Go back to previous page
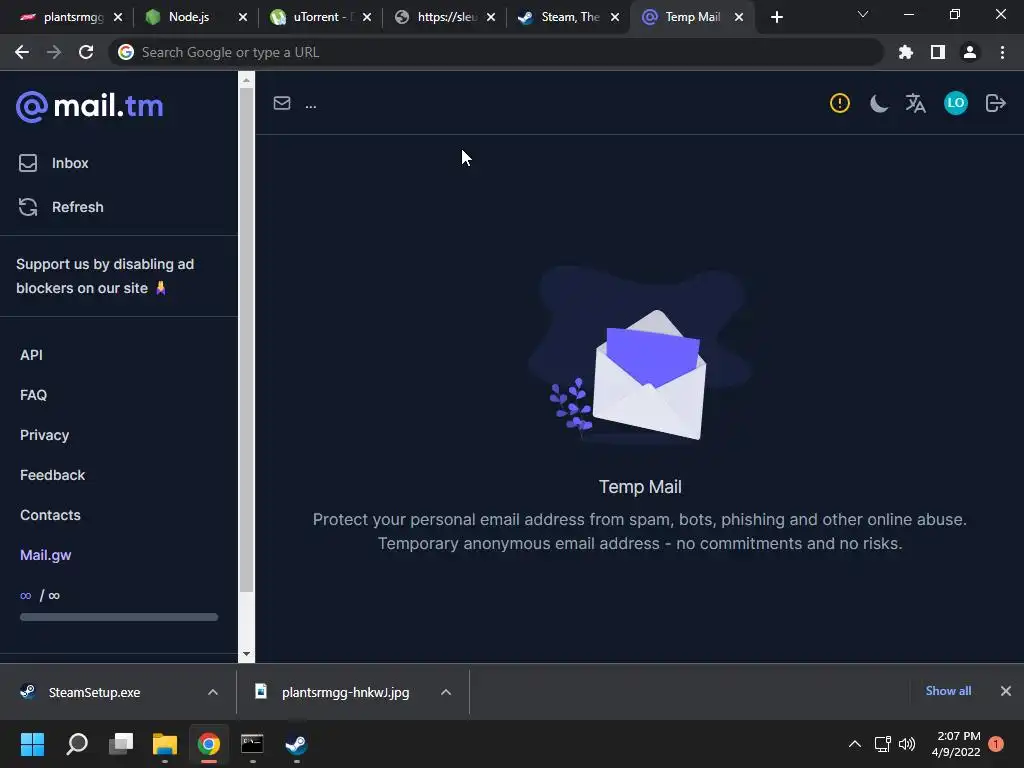This screenshot has width=1024, height=768. (x=22, y=52)
